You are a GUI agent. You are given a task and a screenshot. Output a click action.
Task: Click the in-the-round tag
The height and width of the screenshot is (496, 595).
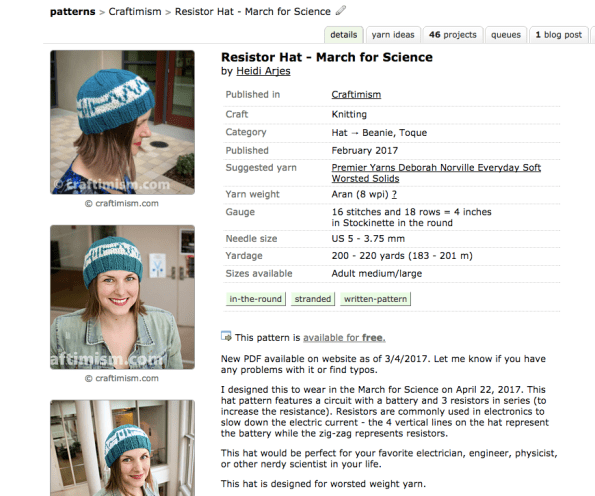click(255, 299)
